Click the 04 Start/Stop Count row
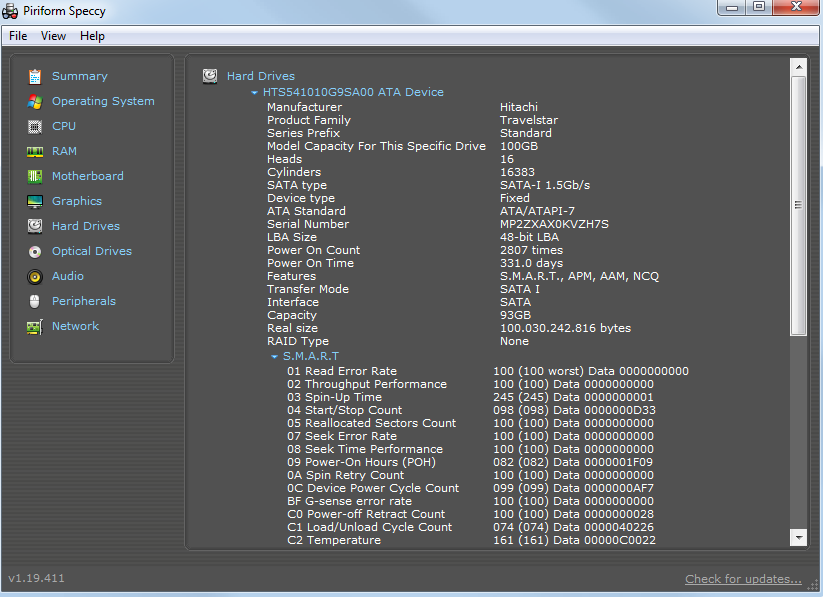 (x=472, y=410)
